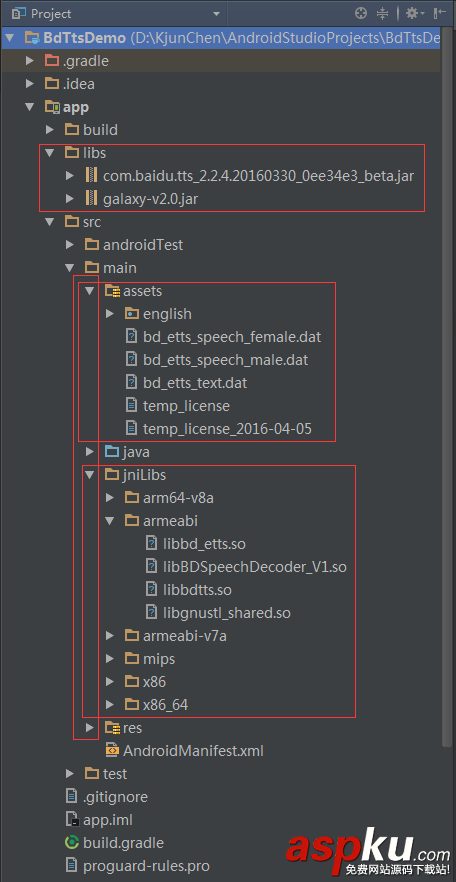Select the BdTtsDemo project folder icon
Image resolution: width=456 pixels, height=882 pixels.
pos(32,38)
